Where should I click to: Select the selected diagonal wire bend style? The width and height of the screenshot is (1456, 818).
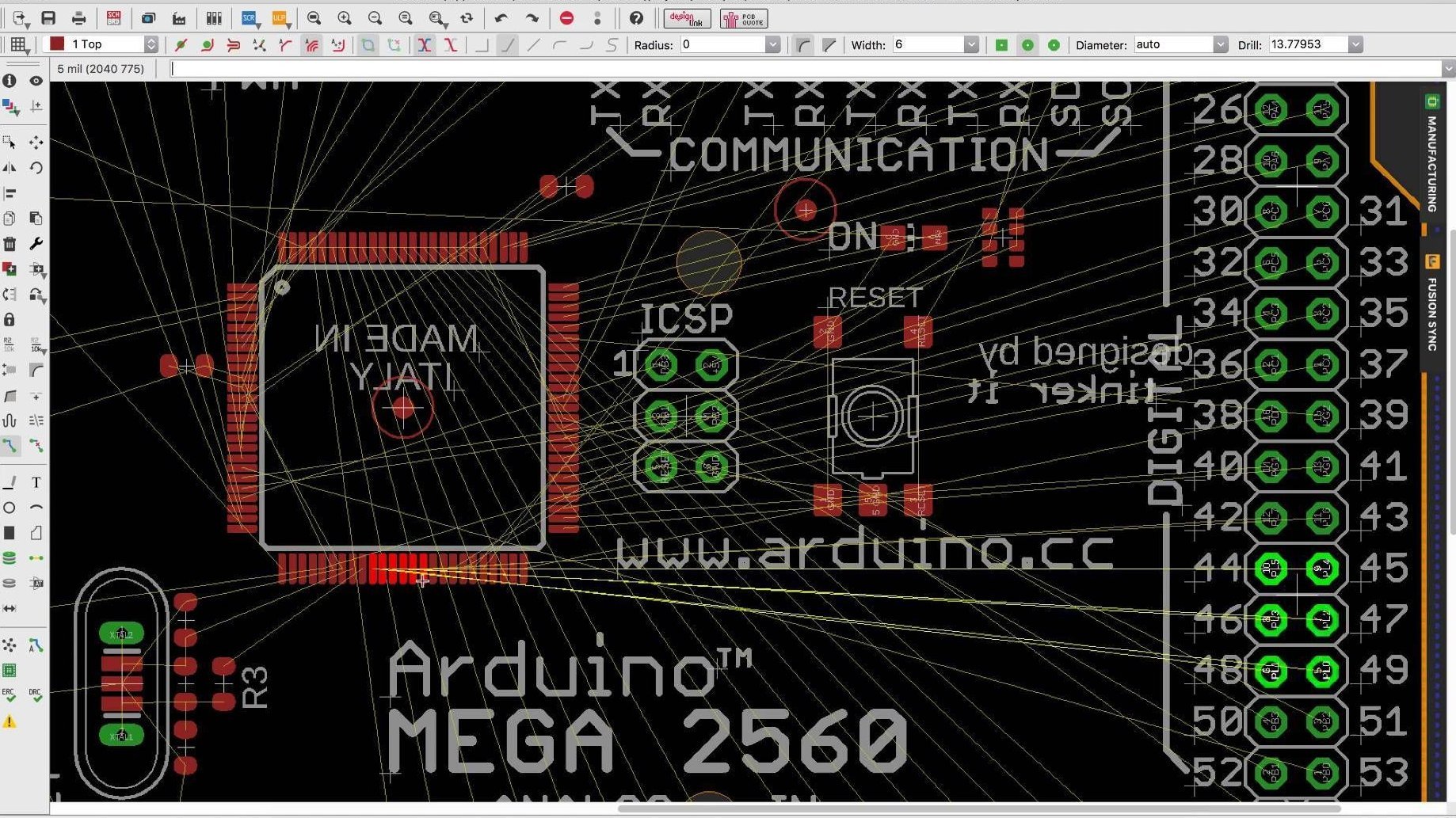coord(508,44)
